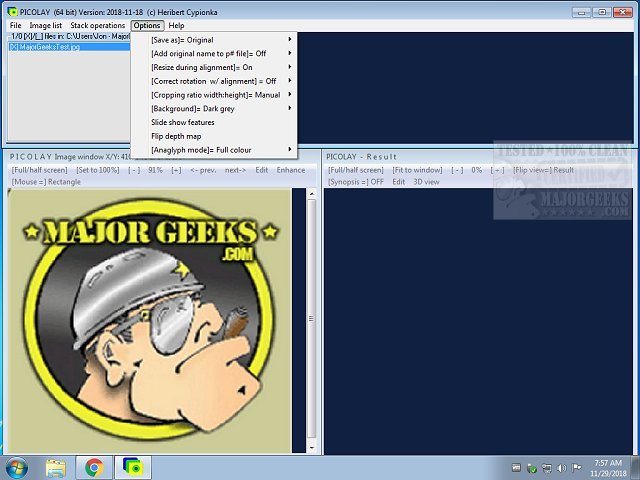Toggle Full/half screen in Image window
The height and width of the screenshot is (480, 640).
tap(40, 170)
